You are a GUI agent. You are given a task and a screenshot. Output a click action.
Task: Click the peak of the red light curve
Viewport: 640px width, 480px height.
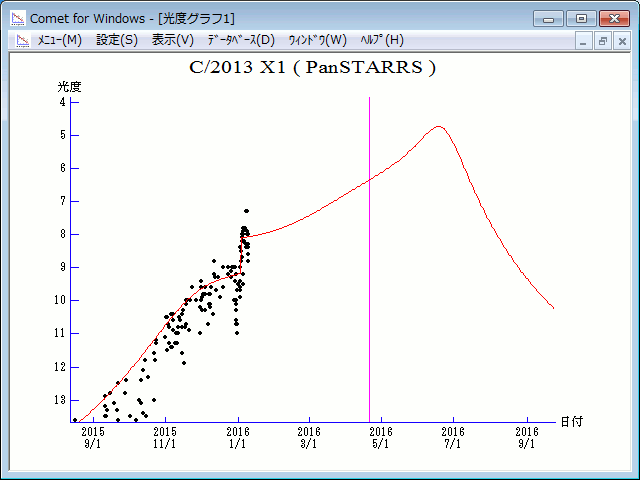click(438, 127)
